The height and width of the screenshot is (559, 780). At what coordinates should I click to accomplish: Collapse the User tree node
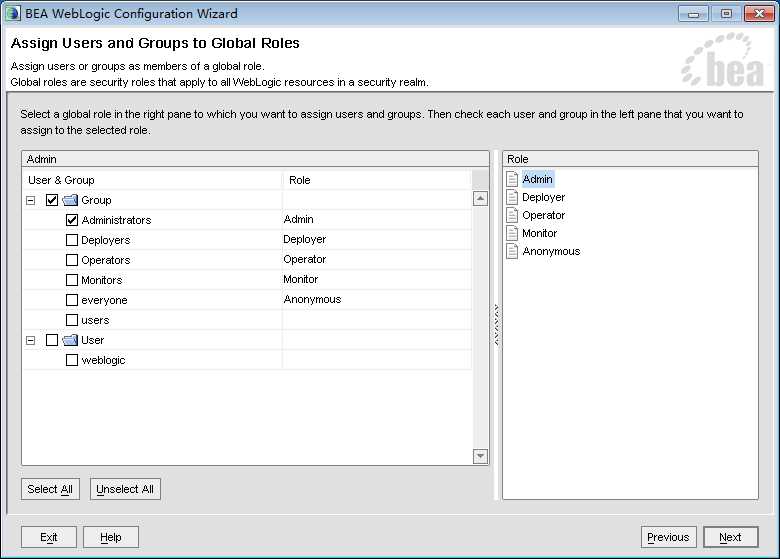31,340
